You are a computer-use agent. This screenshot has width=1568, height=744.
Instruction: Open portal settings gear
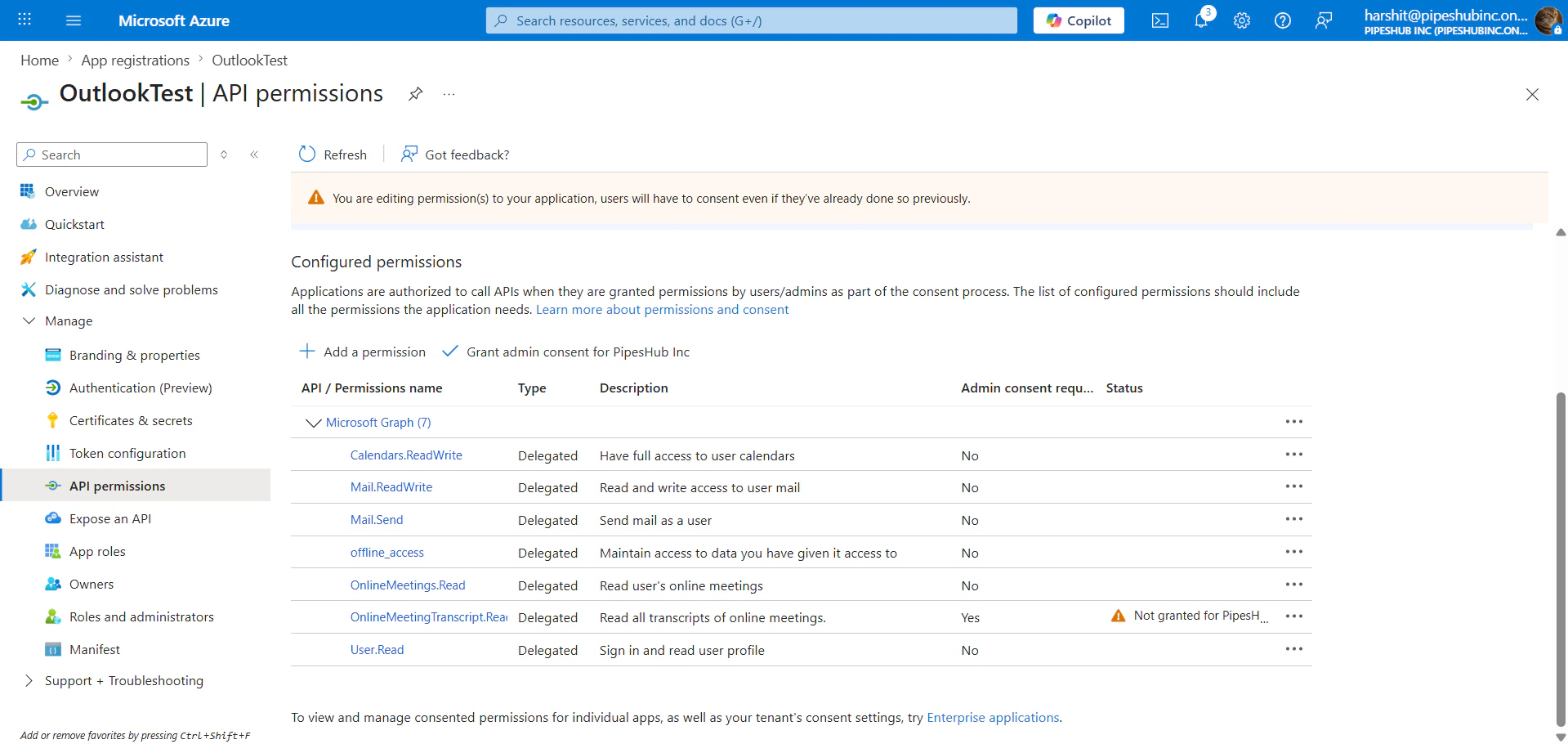1241,20
